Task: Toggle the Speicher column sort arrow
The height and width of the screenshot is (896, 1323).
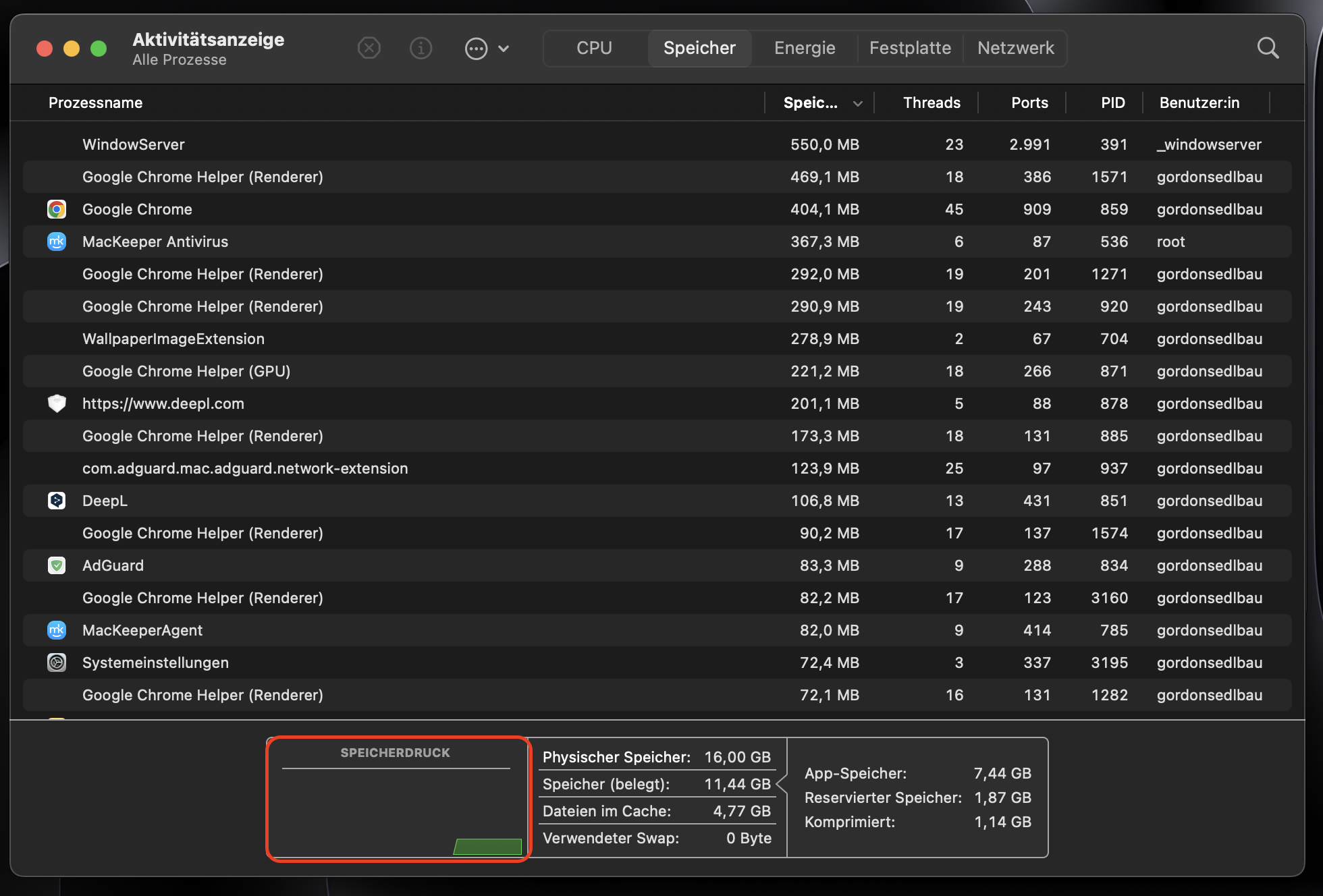Action: [857, 103]
